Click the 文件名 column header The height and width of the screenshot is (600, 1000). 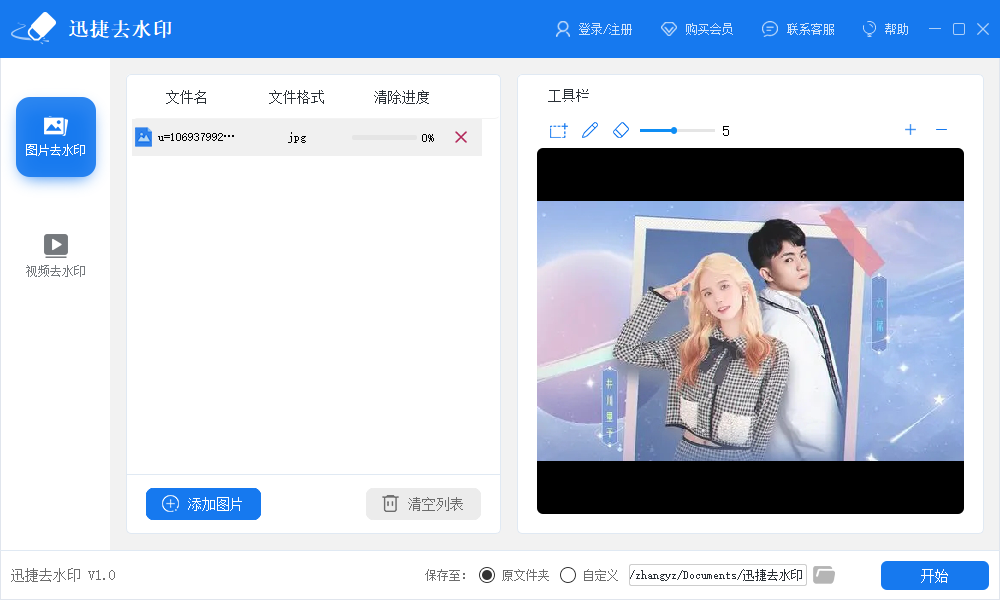point(186,97)
